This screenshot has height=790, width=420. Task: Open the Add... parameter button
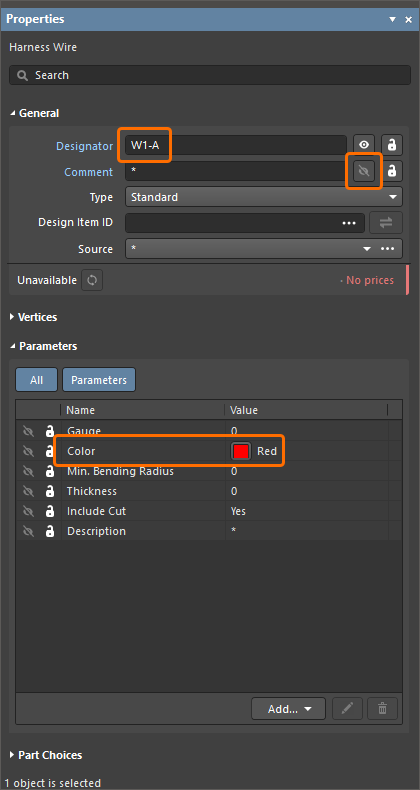[289, 709]
